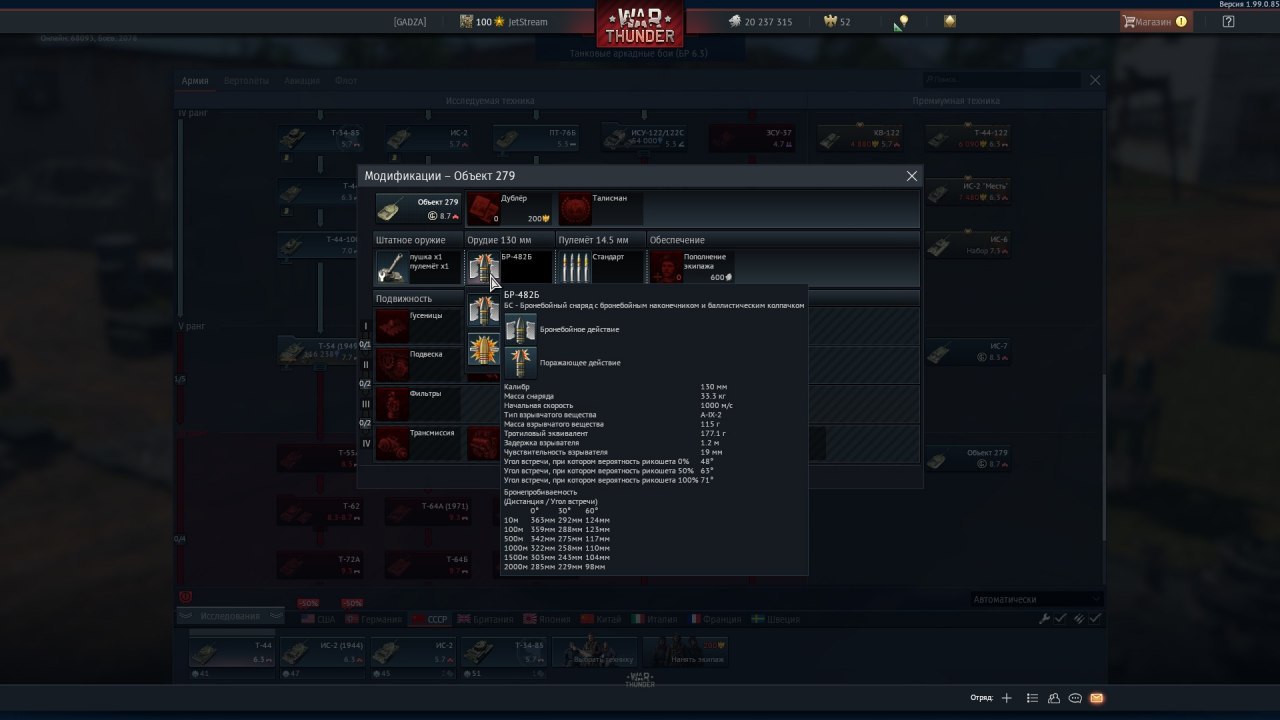This screenshot has width=1280, height=720.
Task: Select ЗСУ-37 in the research tree
Action: [752, 138]
